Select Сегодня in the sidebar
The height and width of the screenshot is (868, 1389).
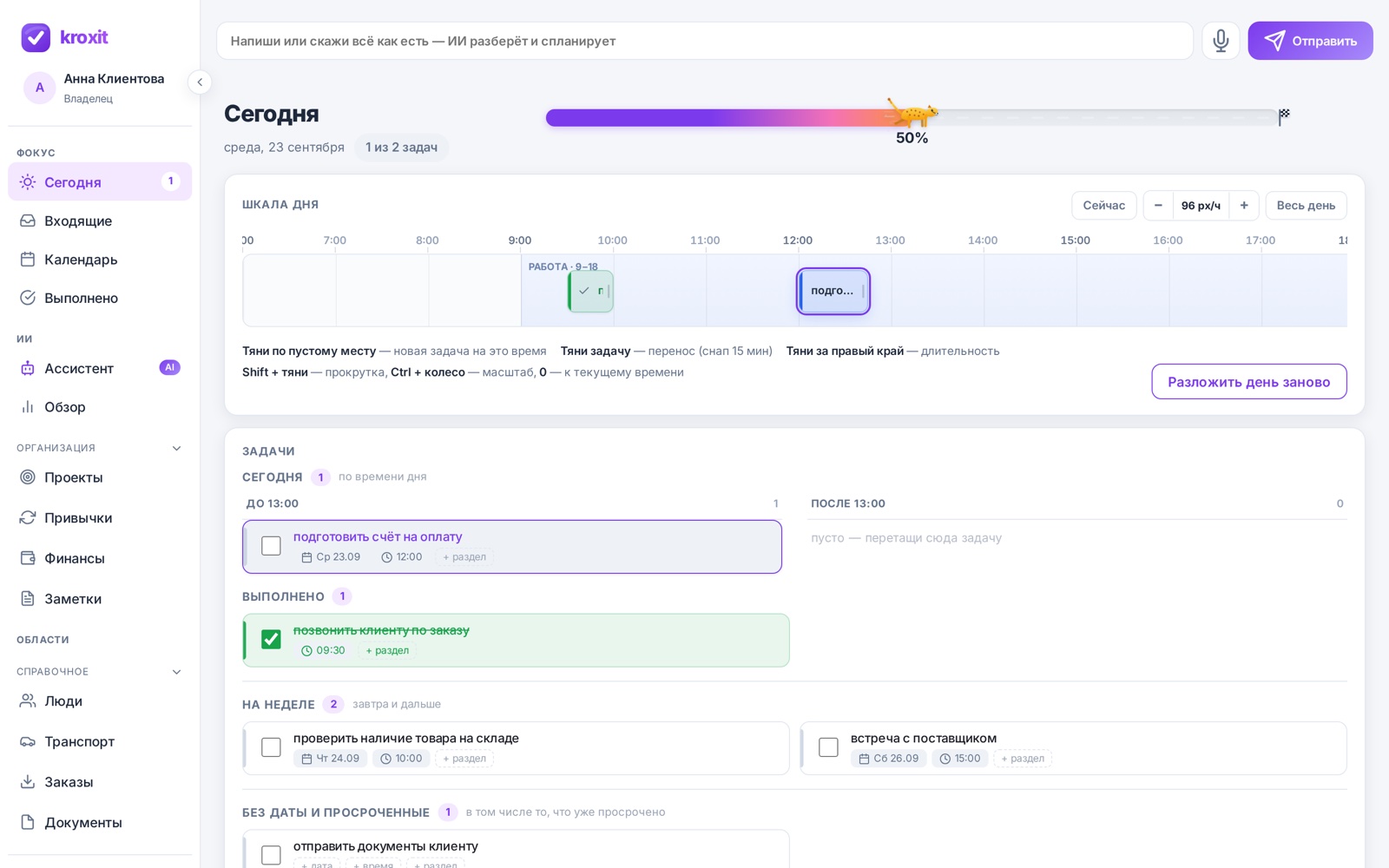point(100,182)
